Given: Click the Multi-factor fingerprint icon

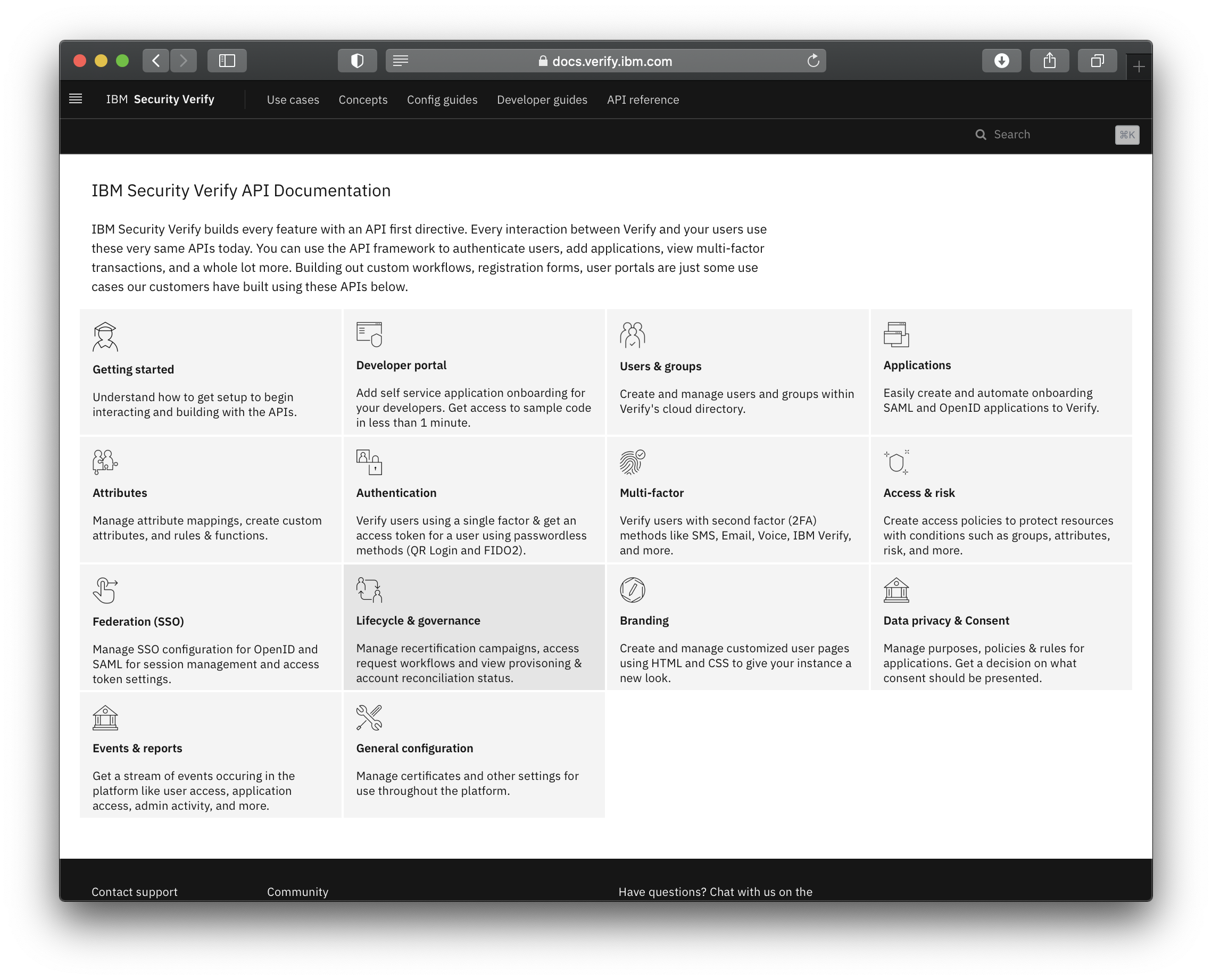Looking at the screenshot, I should pyautogui.click(x=632, y=462).
